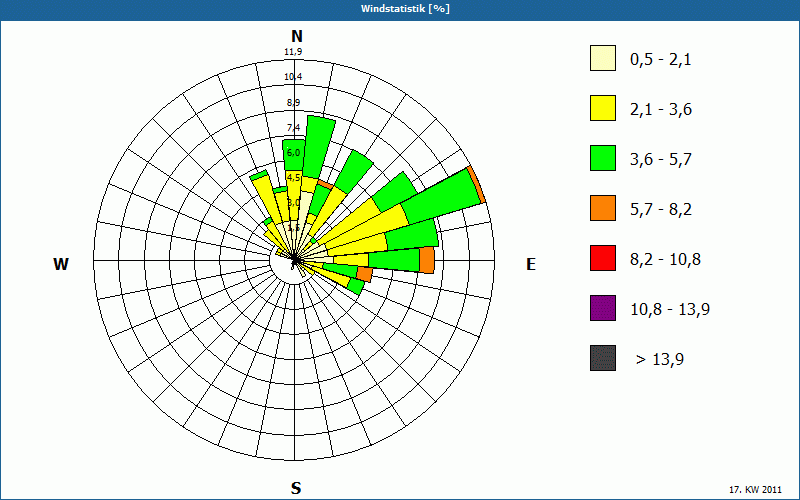Viewport: 800px width, 500px height.
Task: Click the yellow 2,1 - 3,6 legend swatch
Action: click(x=603, y=108)
